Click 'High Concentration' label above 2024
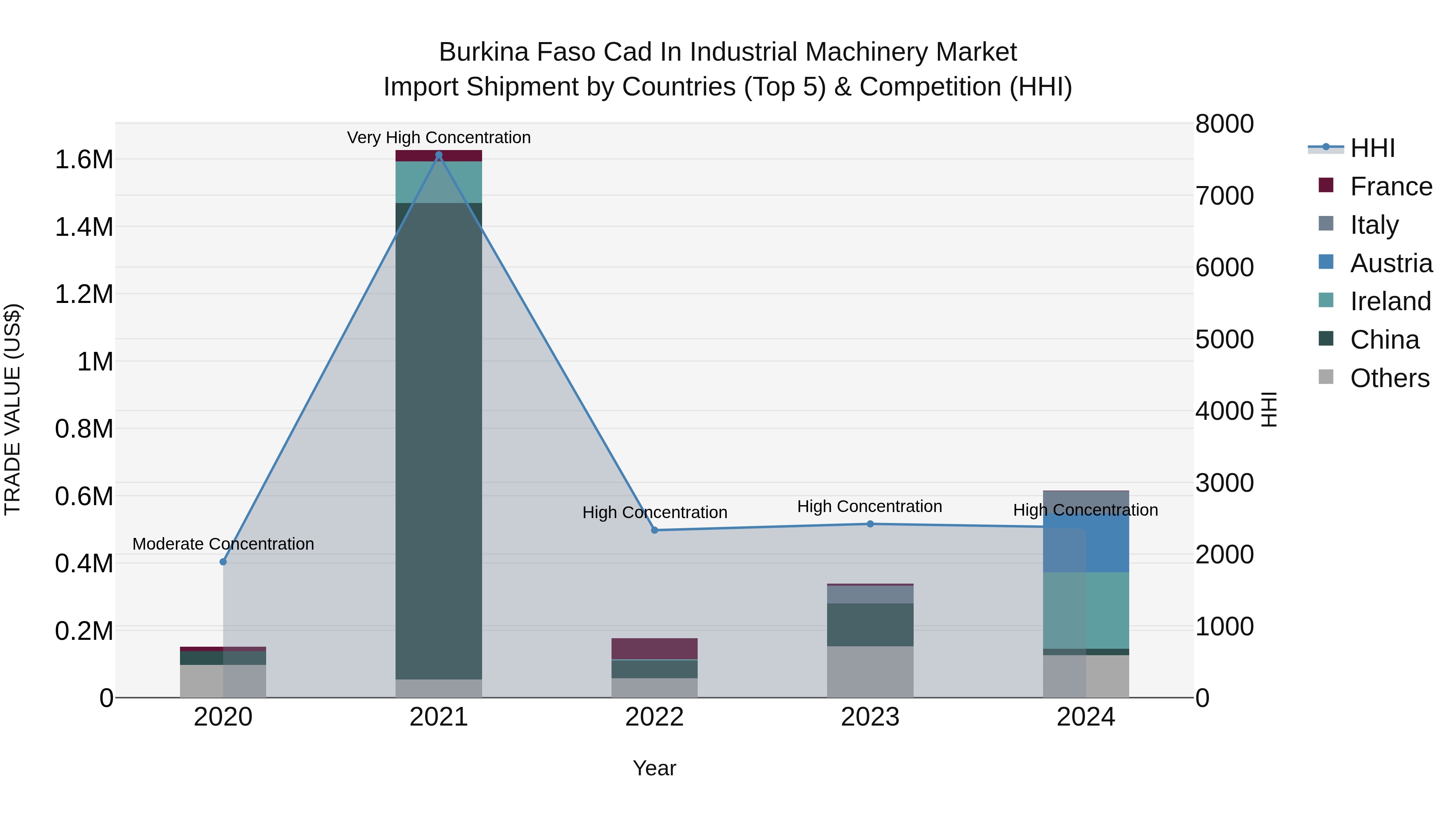 click(x=1086, y=510)
